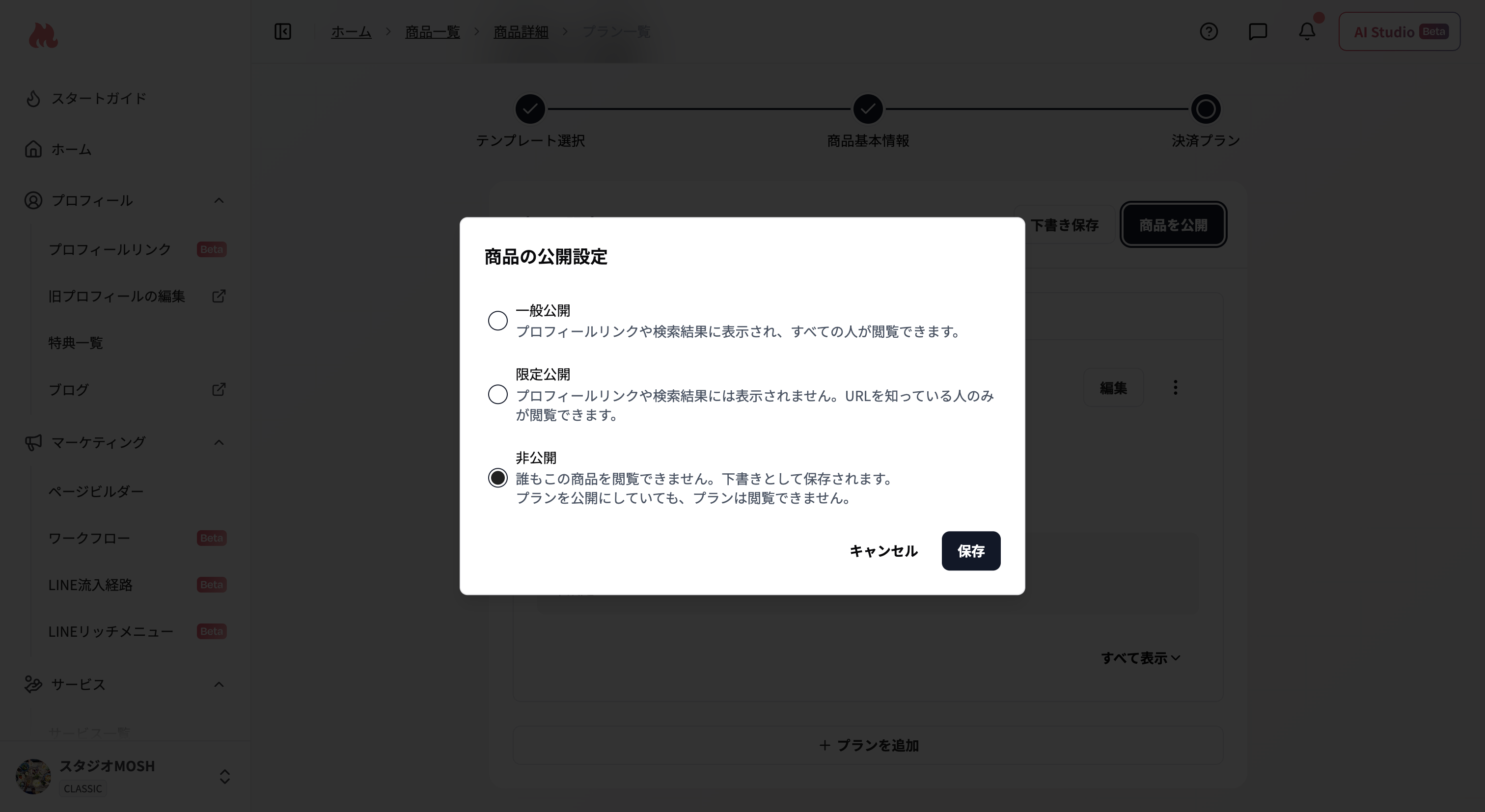This screenshot has width=1485, height=812.
Task: Click the スタジオMOSH avatar thumbnail
Action: click(x=33, y=777)
